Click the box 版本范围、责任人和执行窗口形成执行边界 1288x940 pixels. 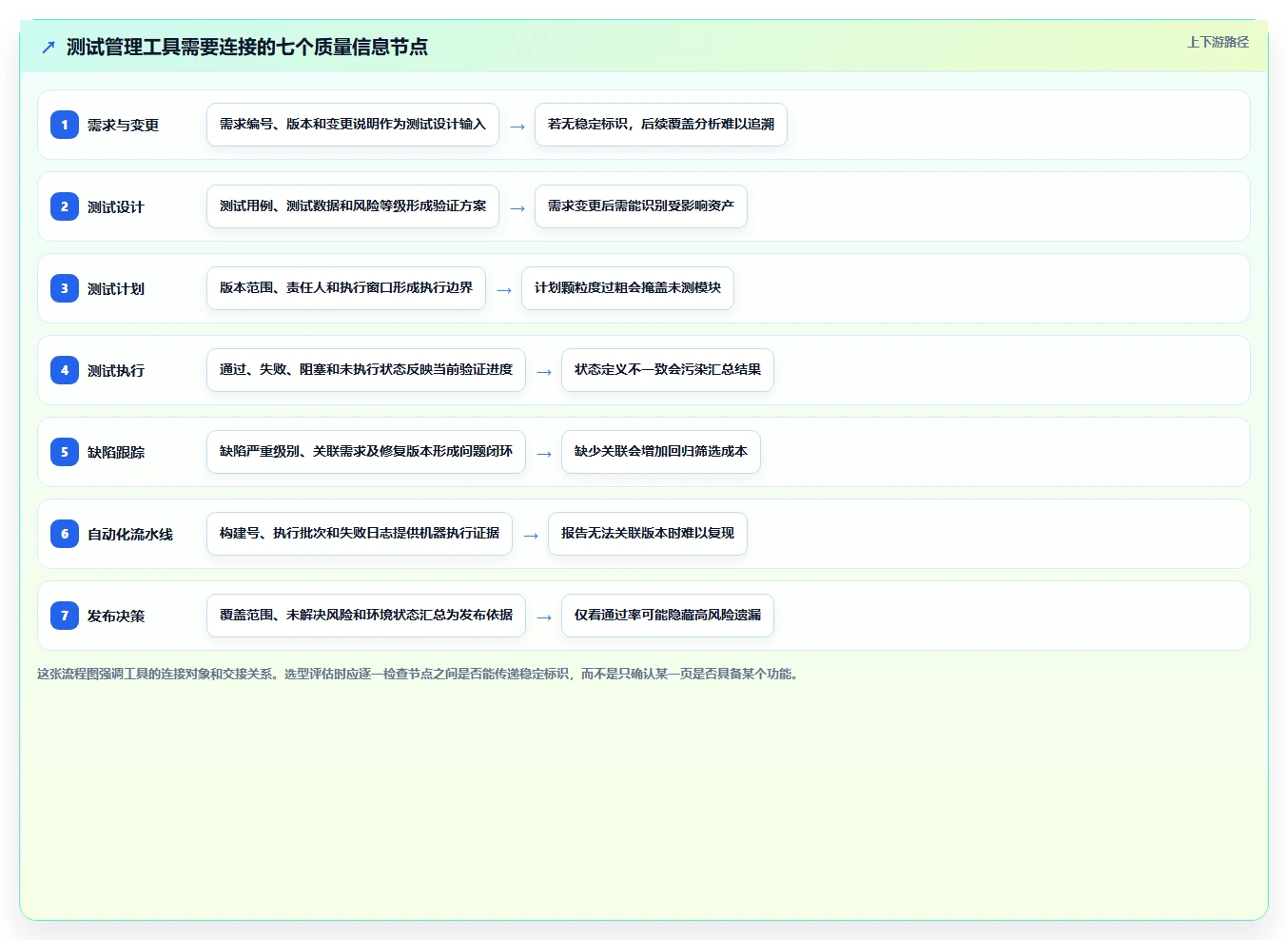[x=346, y=288]
